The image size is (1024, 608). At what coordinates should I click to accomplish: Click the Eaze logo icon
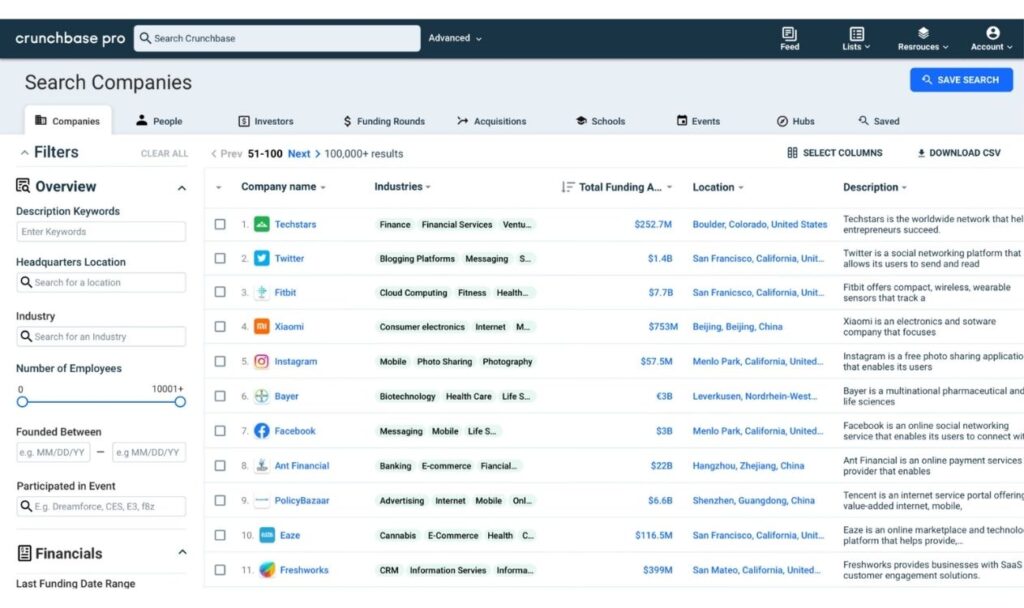pyautogui.click(x=266, y=535)
